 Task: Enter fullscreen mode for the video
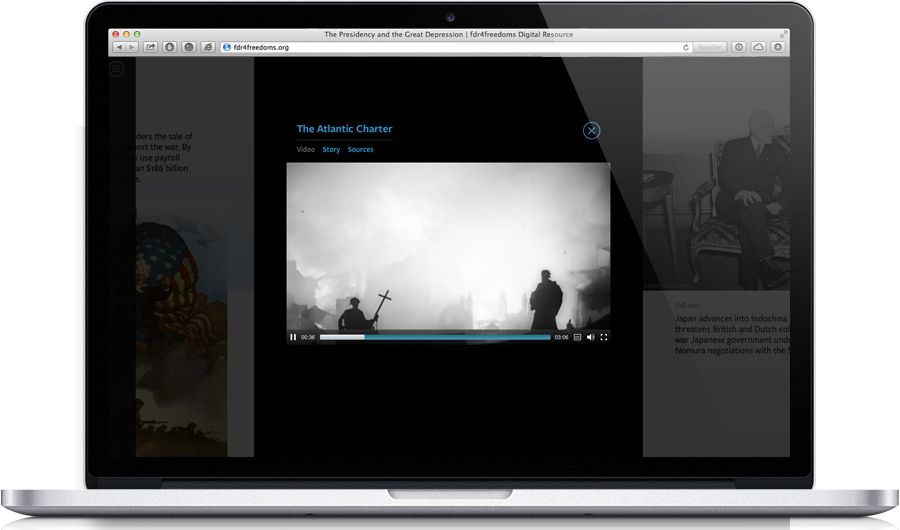[604, 337]
